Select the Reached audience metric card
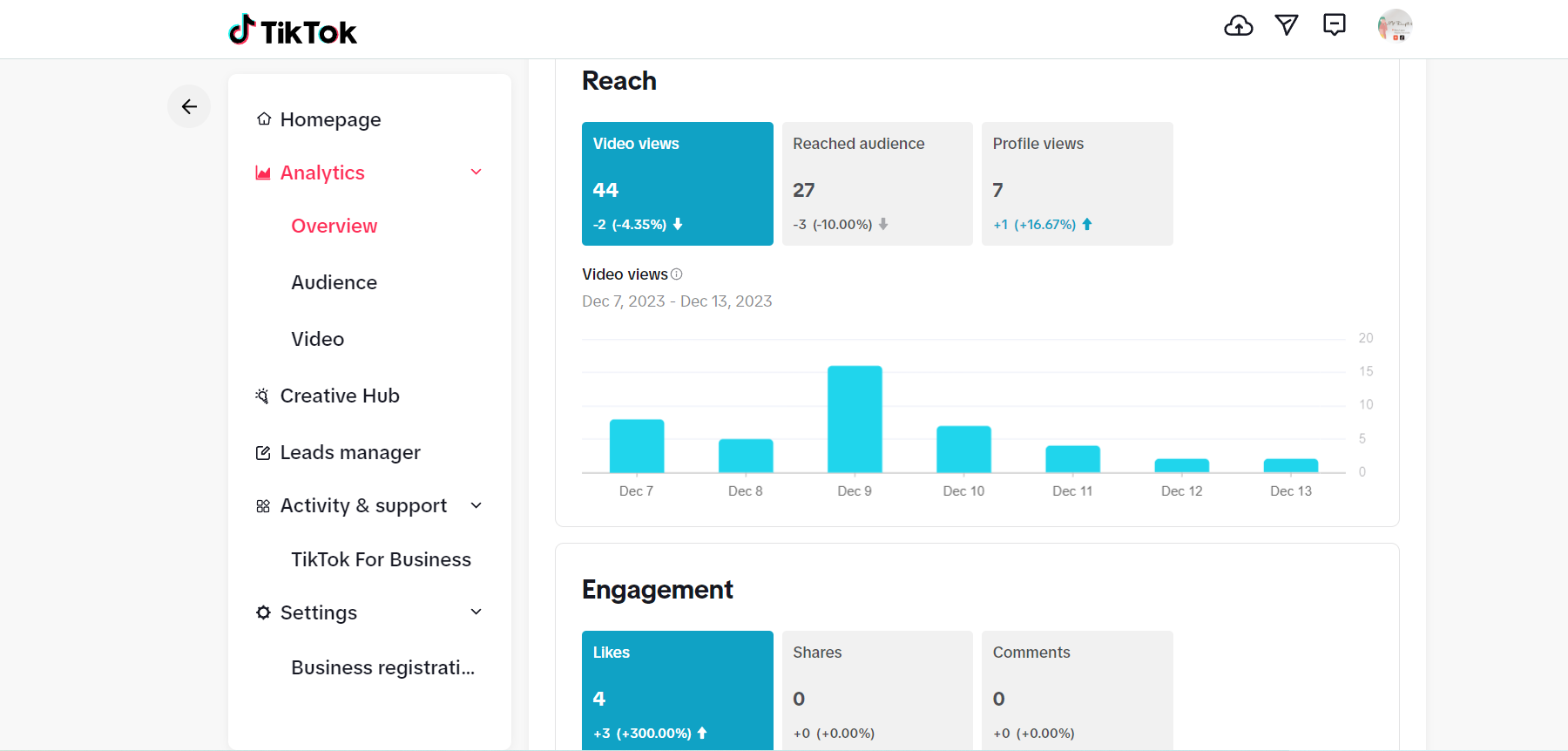Screen dimensions: 1568x751 877,184
